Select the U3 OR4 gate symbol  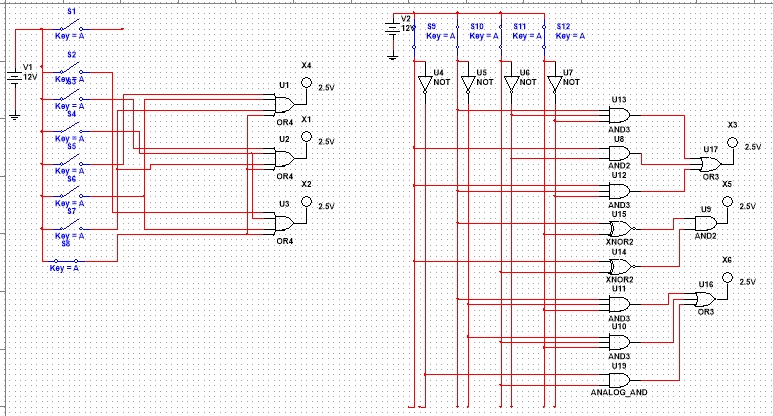pos(284,224)
